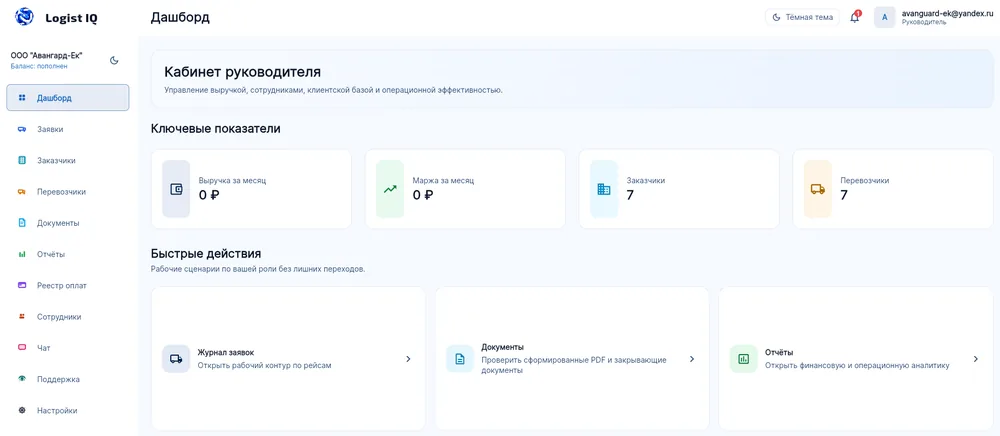The image size is (1000, 436).
Task: Open the Отчёты quick action card
Action: pos(856,359)
